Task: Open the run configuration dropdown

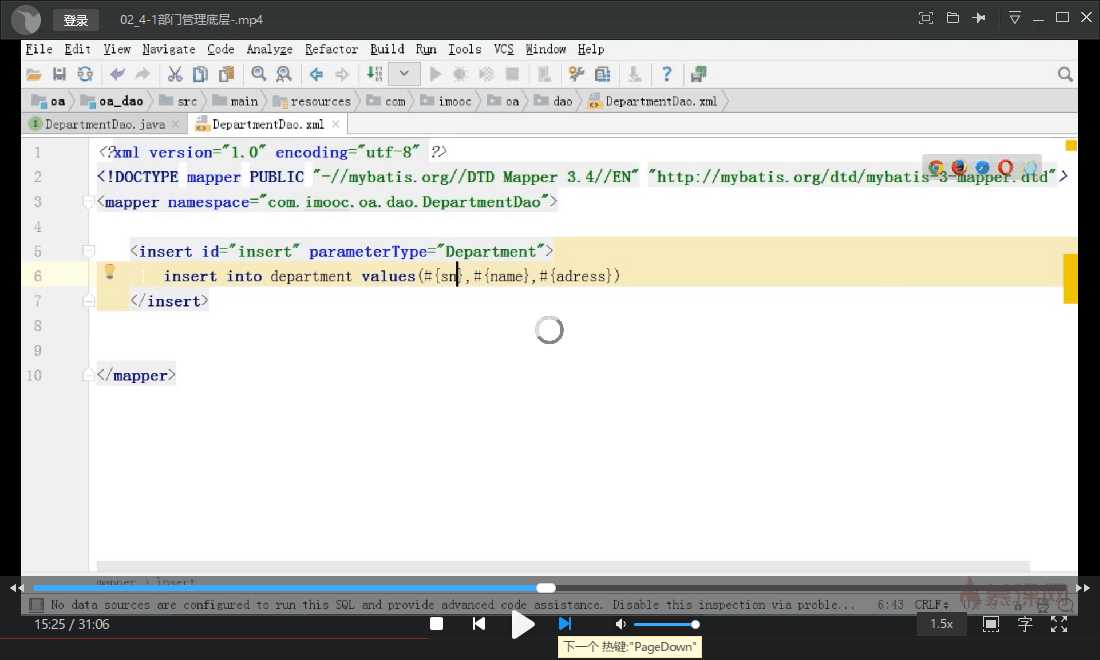Action: coord(404,74)
